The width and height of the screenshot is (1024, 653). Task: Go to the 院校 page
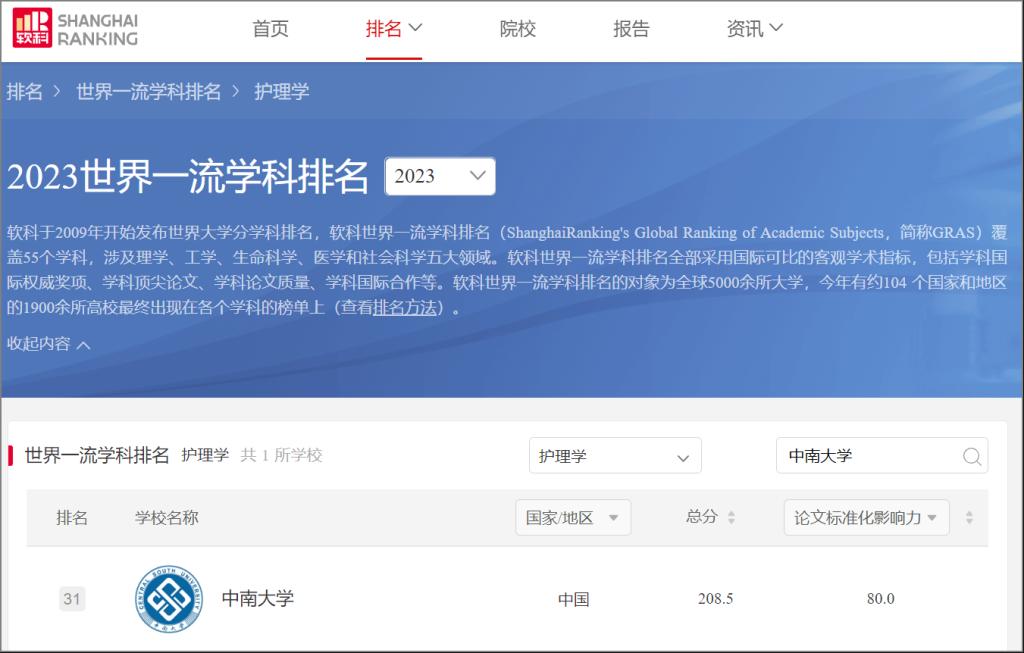click(517, 29)
